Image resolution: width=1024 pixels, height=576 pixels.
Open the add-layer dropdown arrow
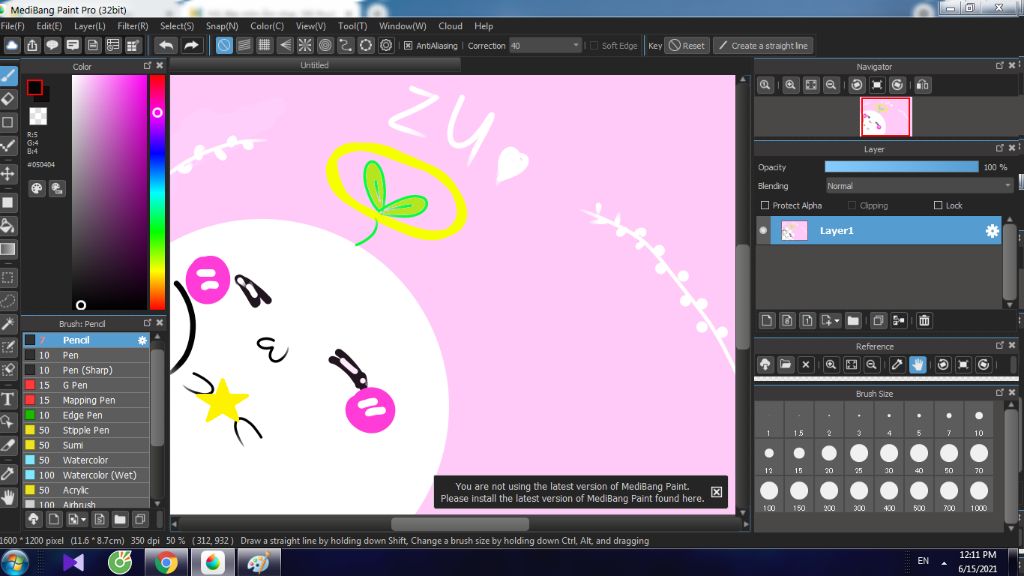pos(837,321)
